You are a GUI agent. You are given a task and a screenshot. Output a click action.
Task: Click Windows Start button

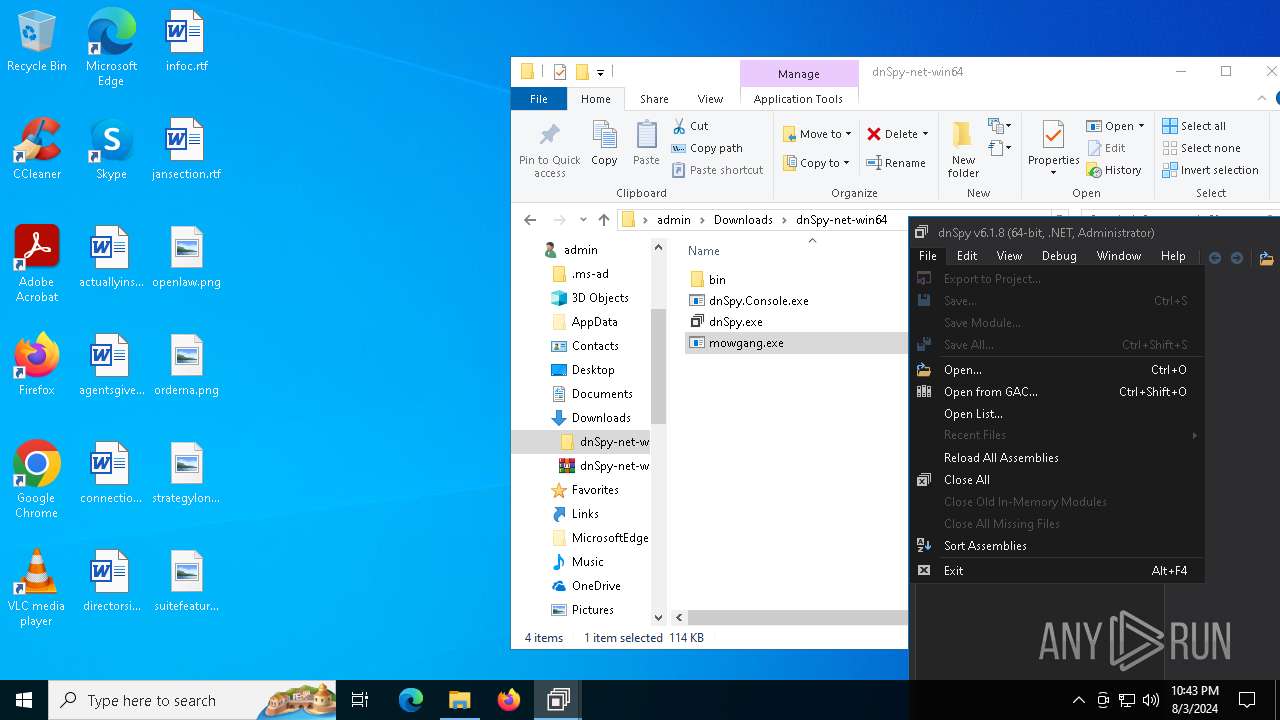[24, 700]
